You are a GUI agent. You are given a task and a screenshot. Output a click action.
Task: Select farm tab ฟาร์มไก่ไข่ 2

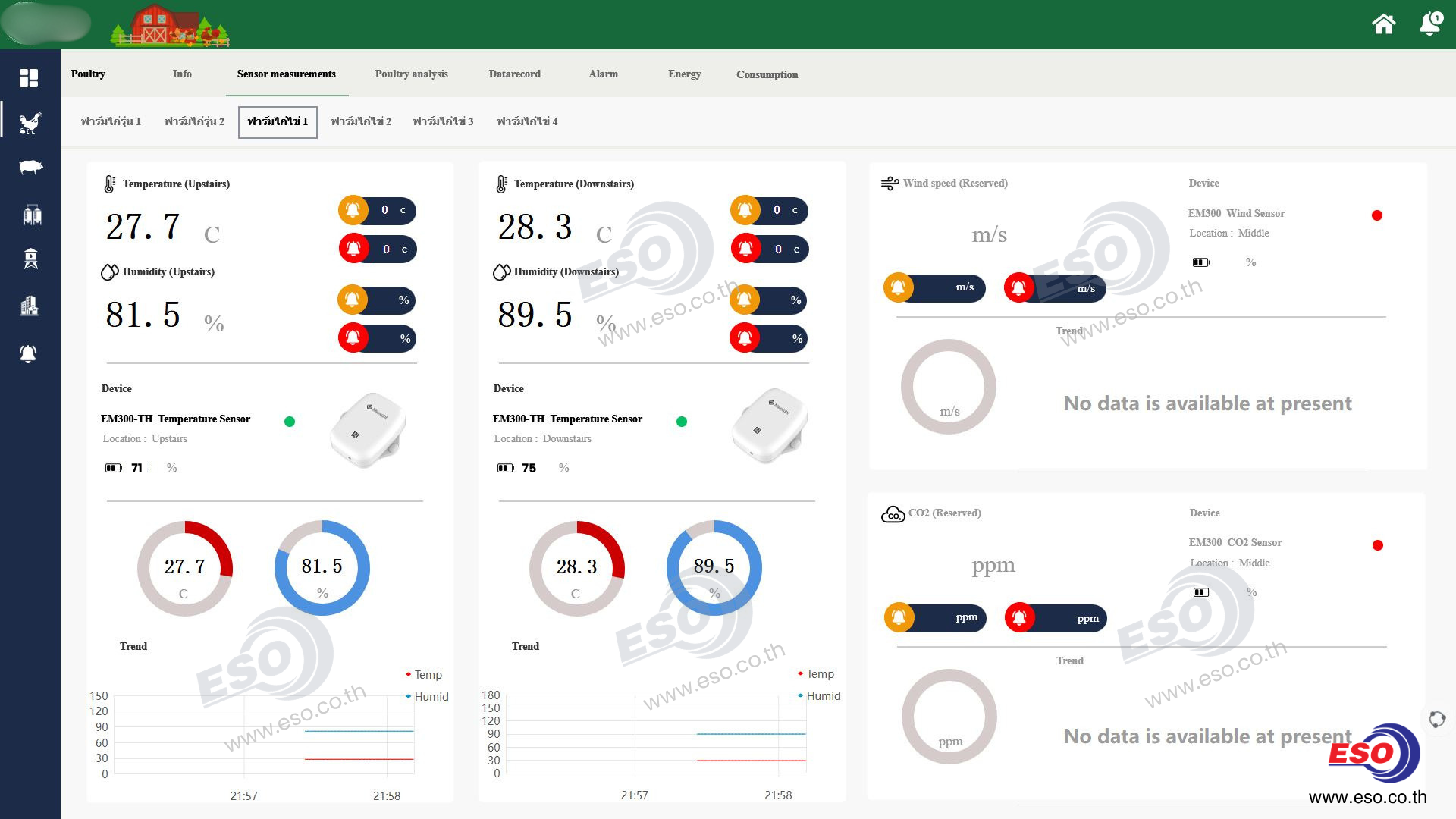[361, 121]
